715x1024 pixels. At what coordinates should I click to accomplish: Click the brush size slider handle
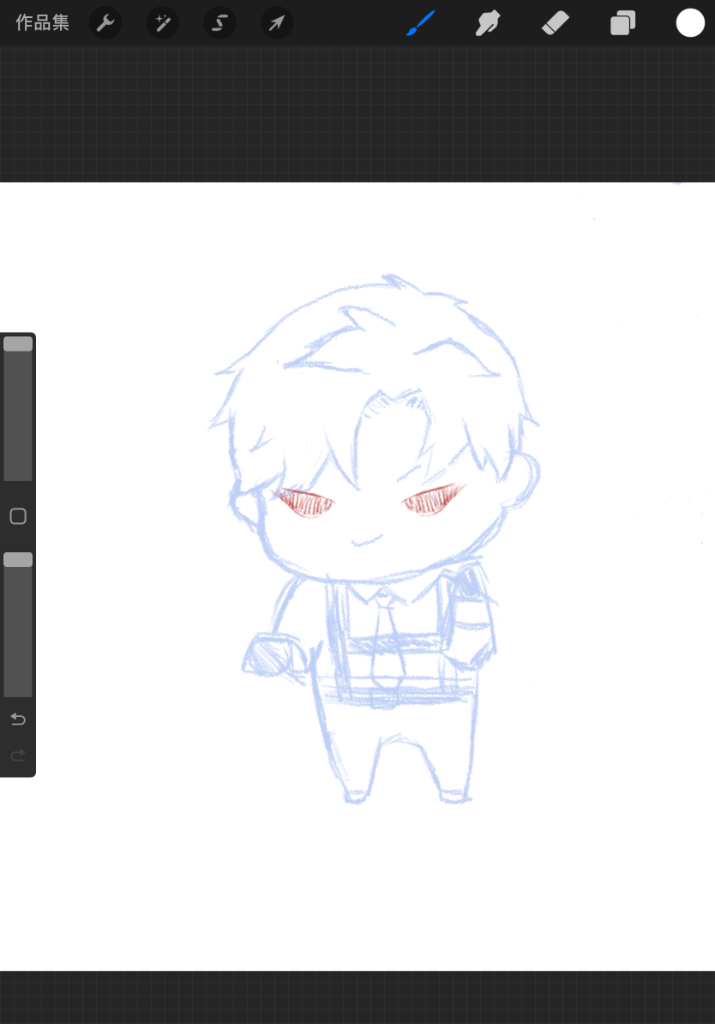tap(18, 344)
